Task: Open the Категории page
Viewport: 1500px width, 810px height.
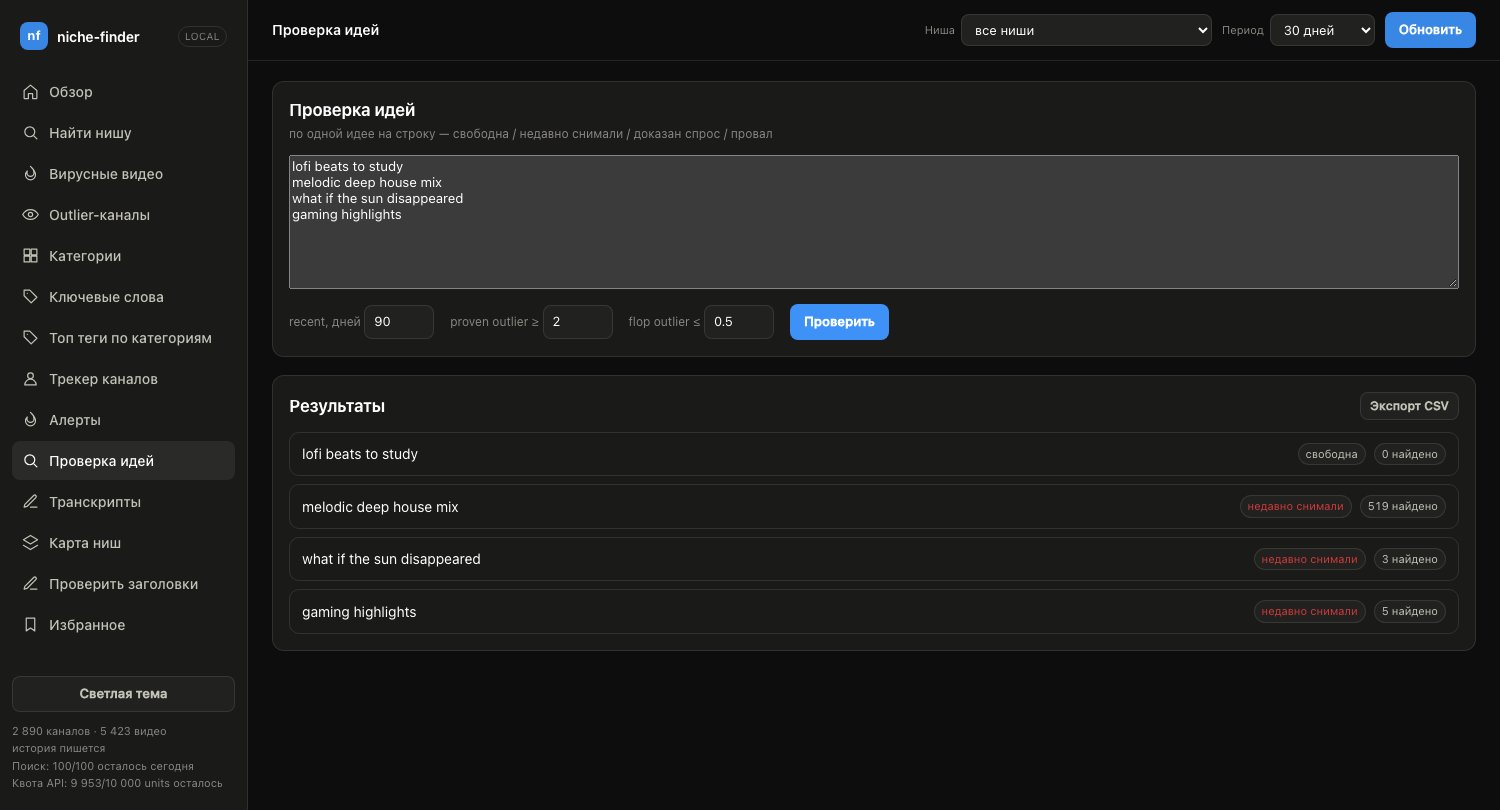Action: tap(123, 256)
